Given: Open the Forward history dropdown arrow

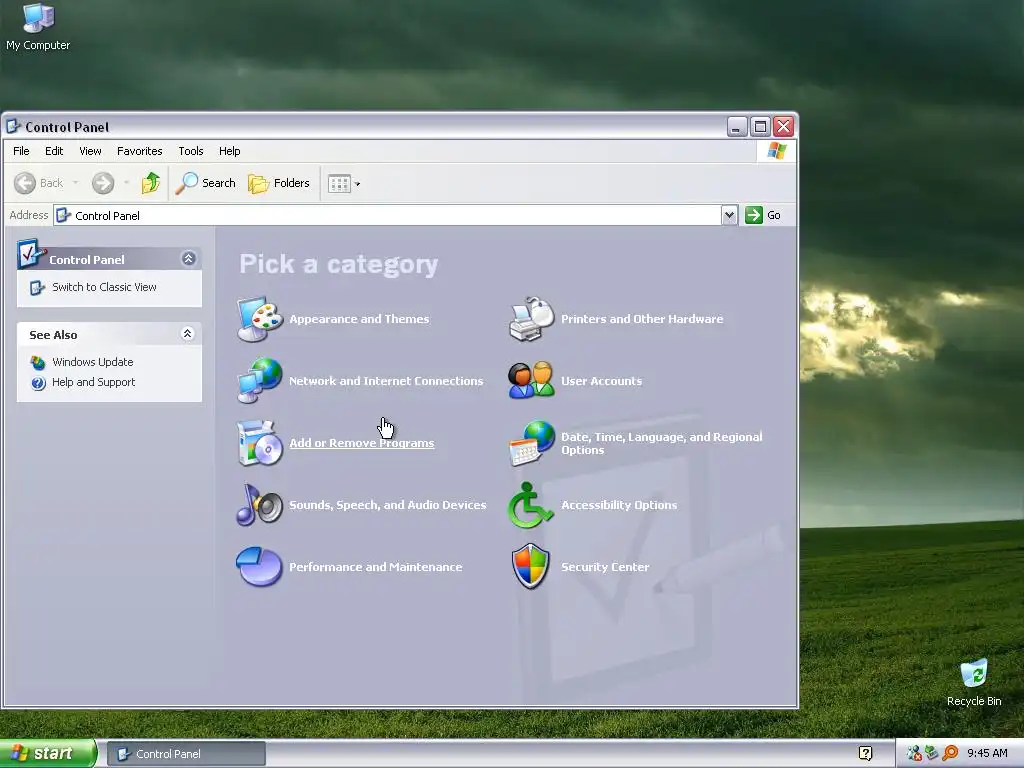Looking at the screenshot, I should (x=126, y=183).
